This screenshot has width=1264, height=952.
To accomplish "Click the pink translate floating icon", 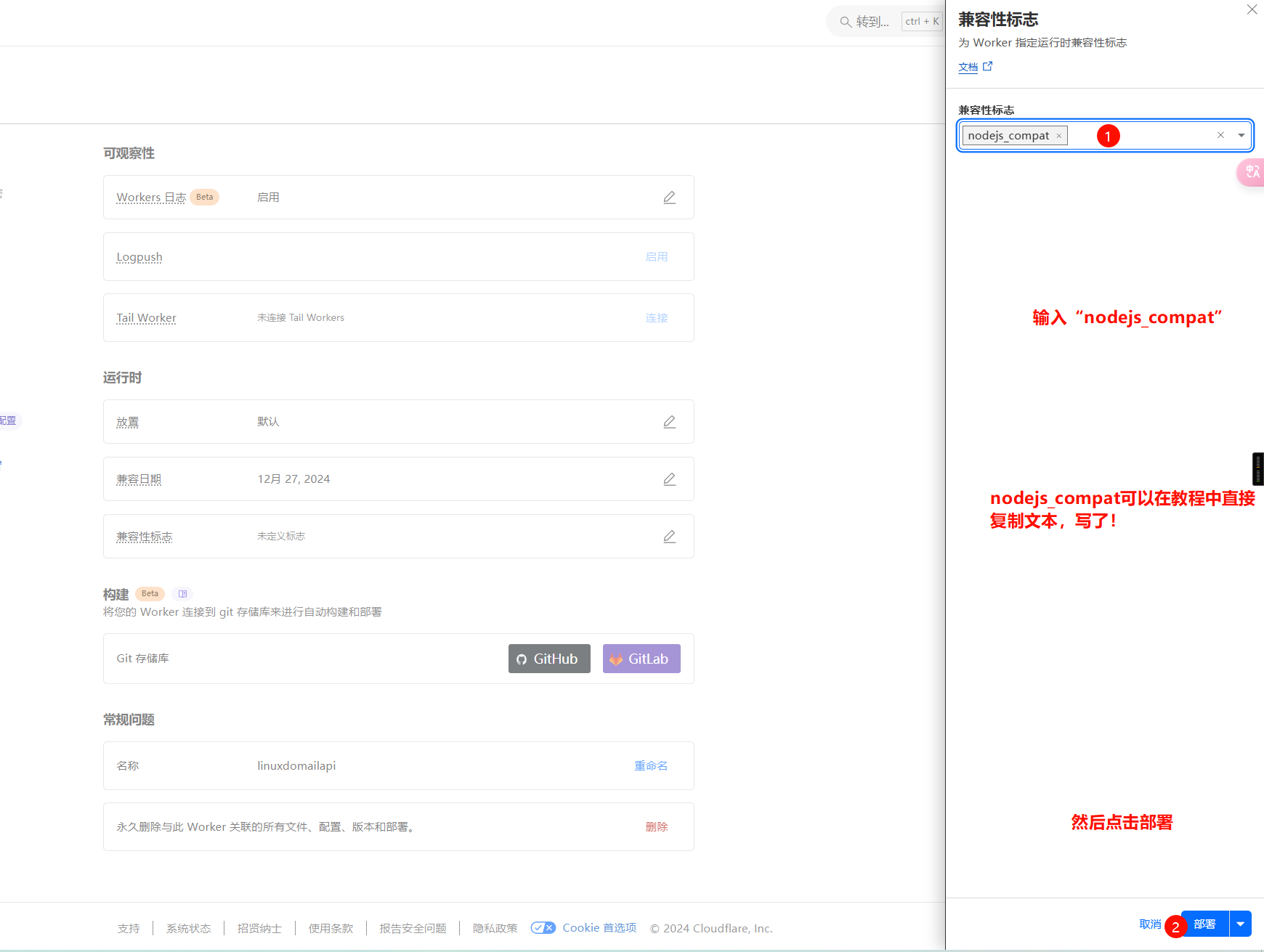I will click(x=1252, y=172).
